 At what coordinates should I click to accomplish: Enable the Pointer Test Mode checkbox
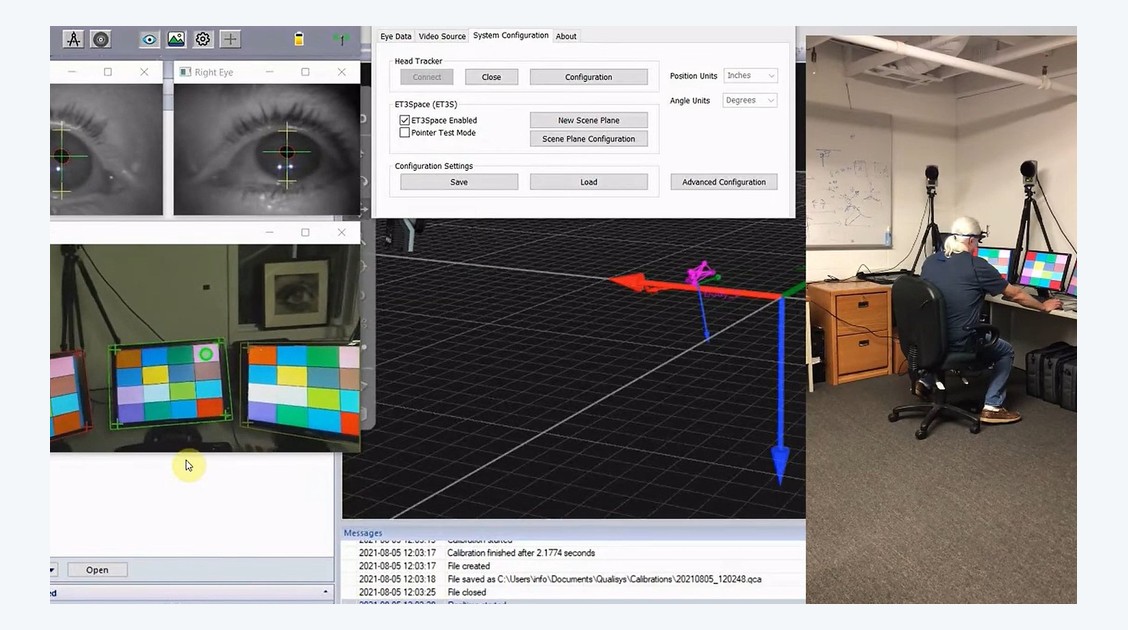pyautogui.click(x=404, y=132)
